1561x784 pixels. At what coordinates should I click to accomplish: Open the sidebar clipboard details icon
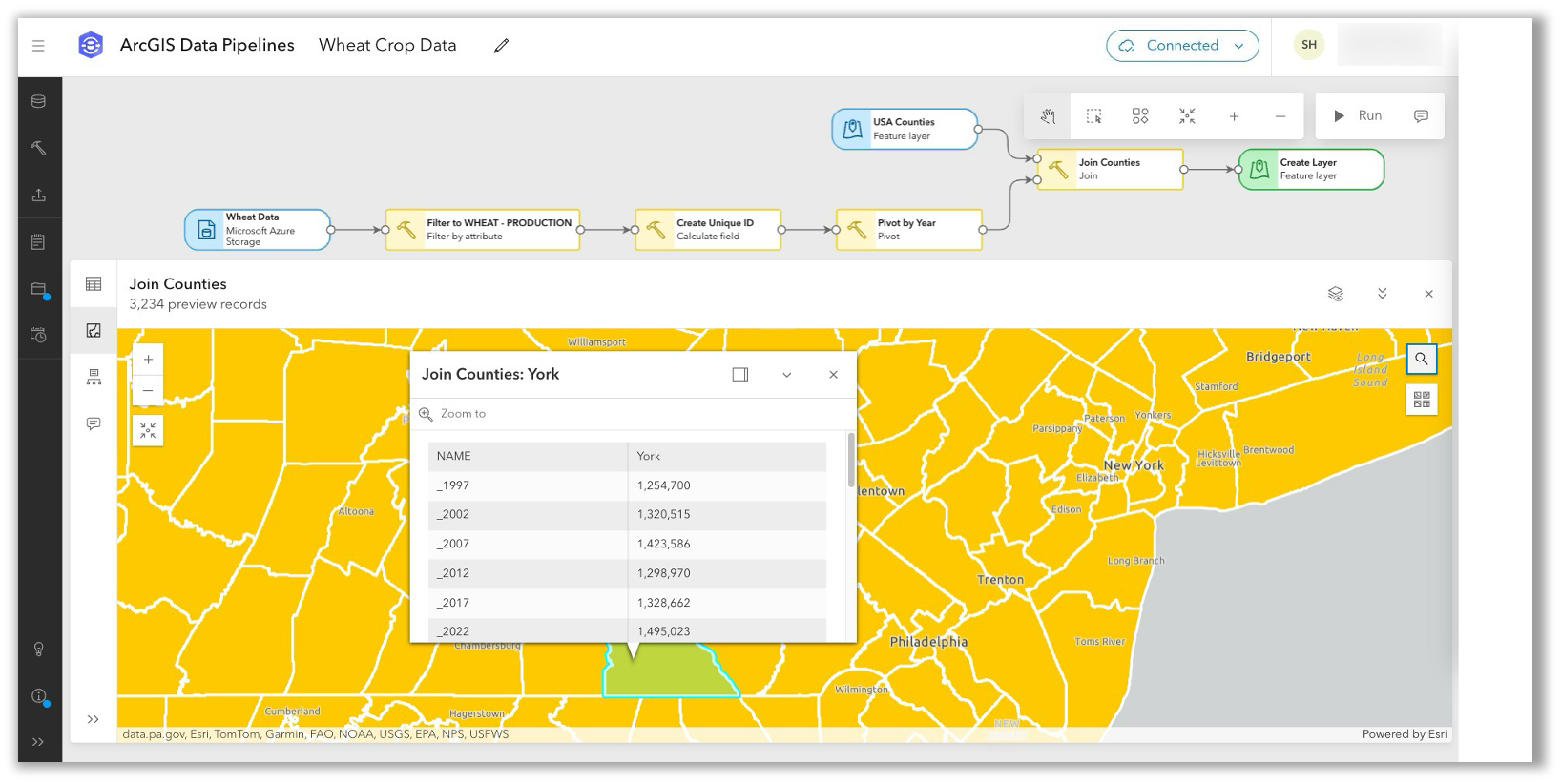(x=38, y=242)
